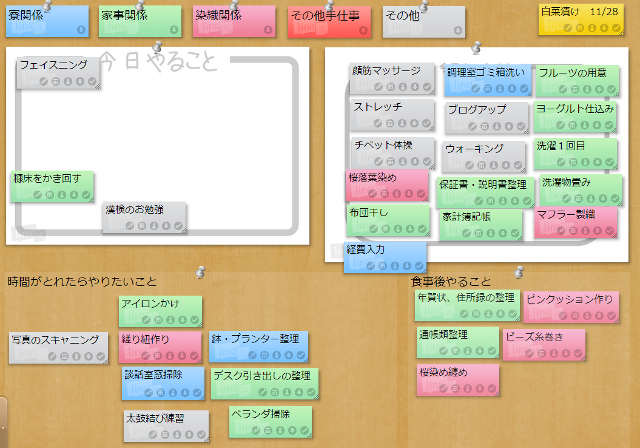Mark 顔筋マッサージ as done
The image size is (640, 448).
pos(427,87)
